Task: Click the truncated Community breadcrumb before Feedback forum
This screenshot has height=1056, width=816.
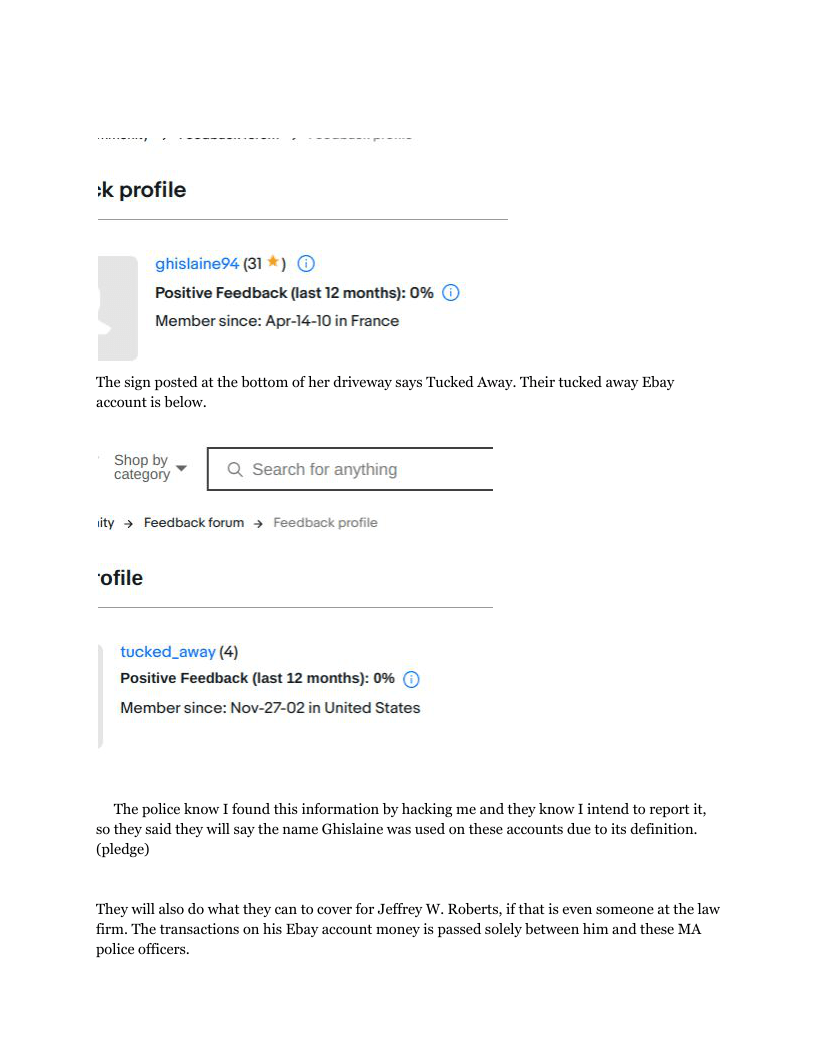Action: pos(105,522)
